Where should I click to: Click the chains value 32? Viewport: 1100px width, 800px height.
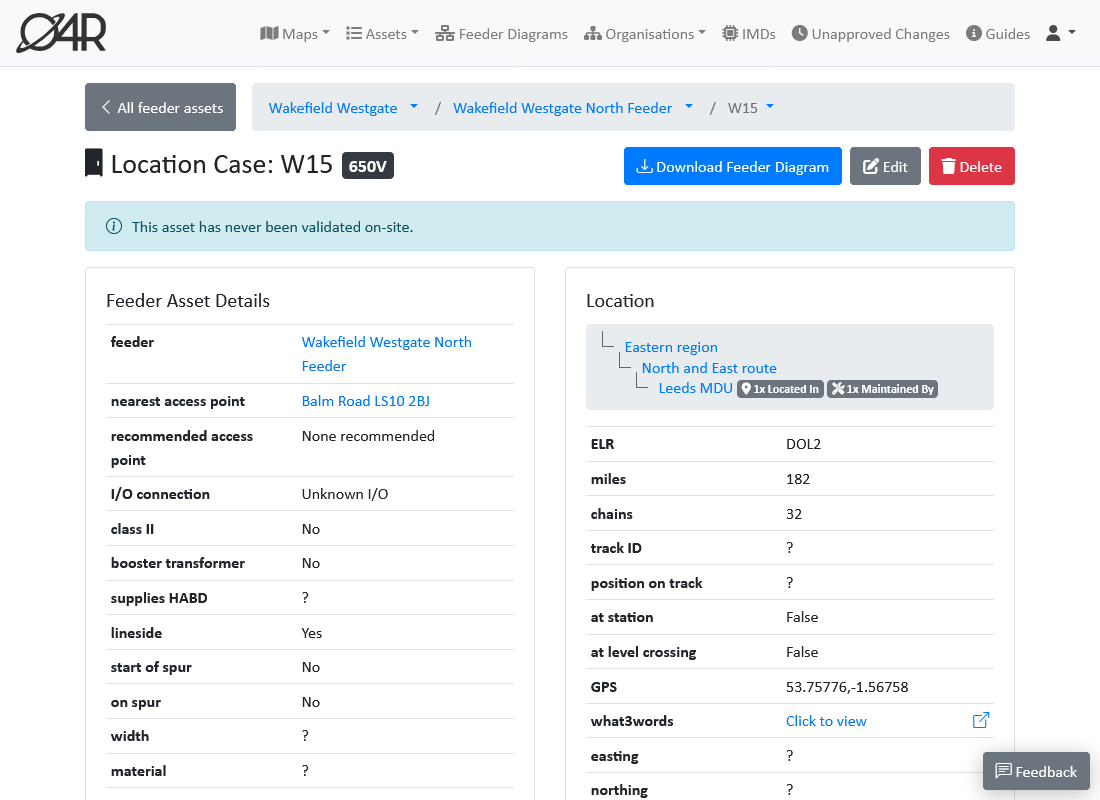click(793, 514)
